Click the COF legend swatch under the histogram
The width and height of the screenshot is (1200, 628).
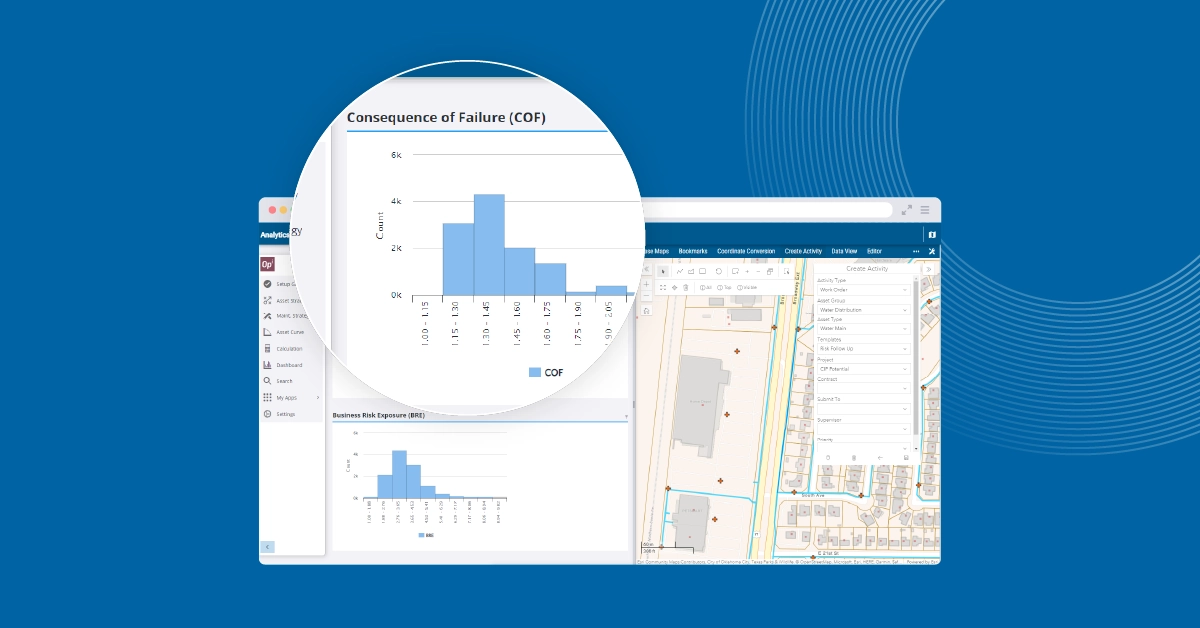pos(537,372)
